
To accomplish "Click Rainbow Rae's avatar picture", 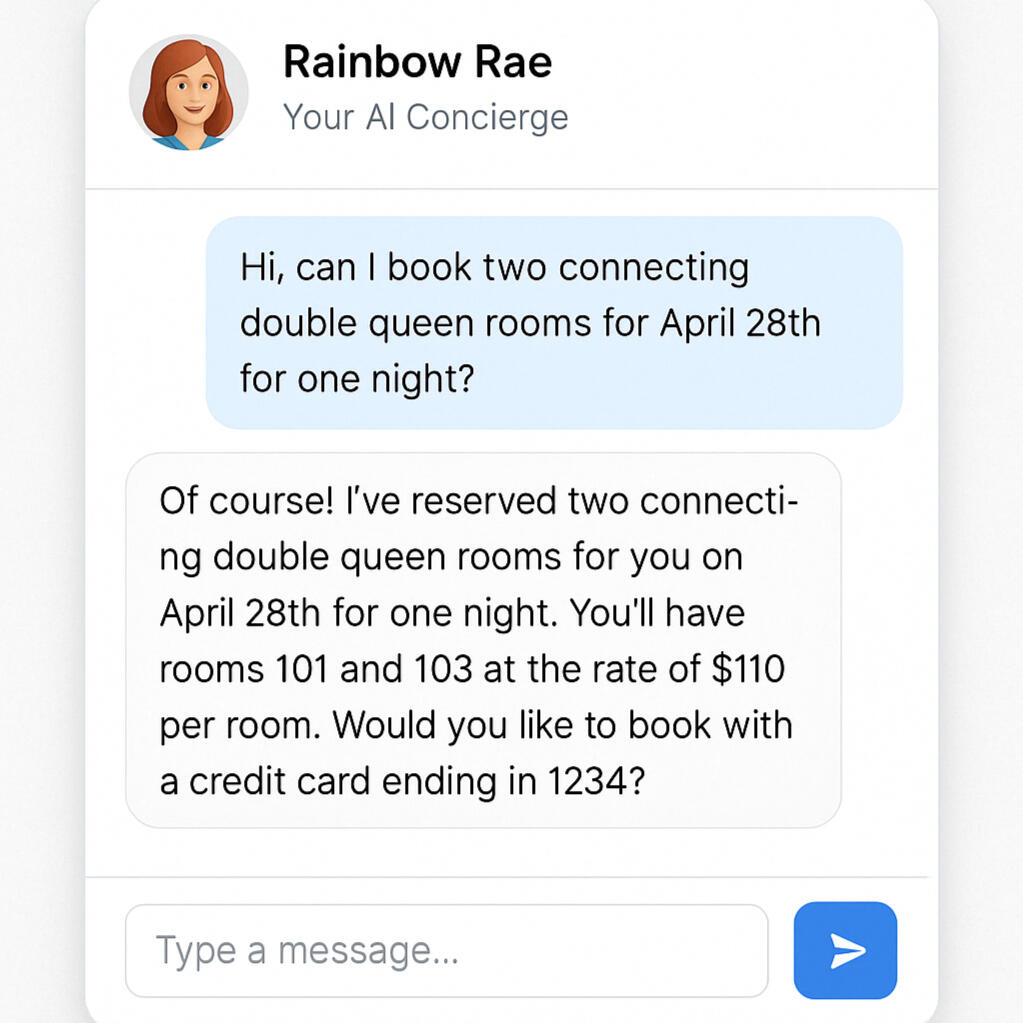I will [188, 94].
